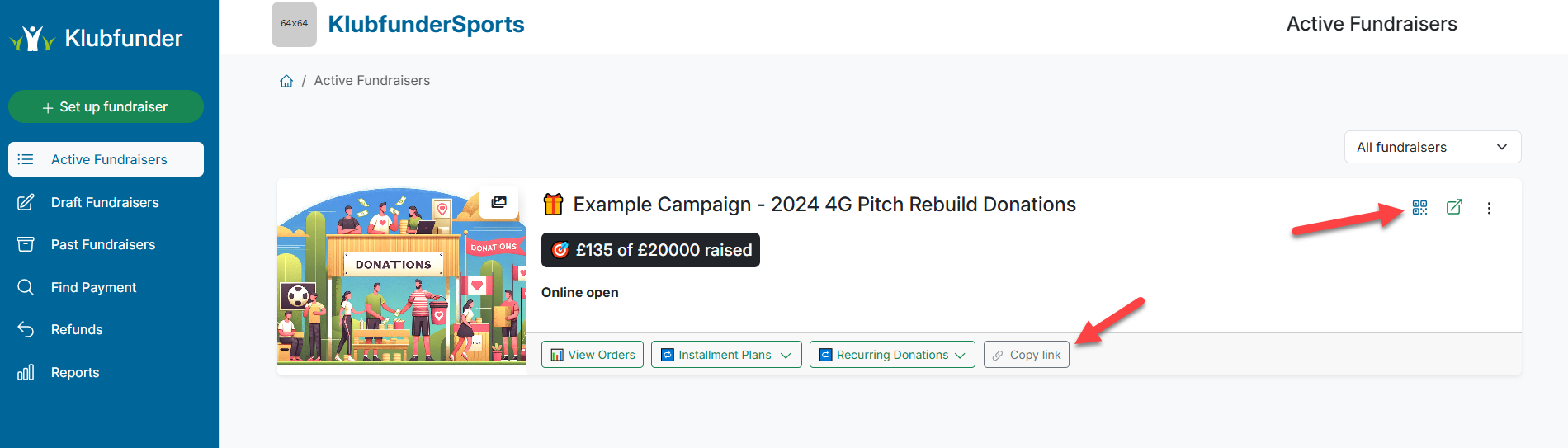Click the 64x64 club logo placeholder

294,24
